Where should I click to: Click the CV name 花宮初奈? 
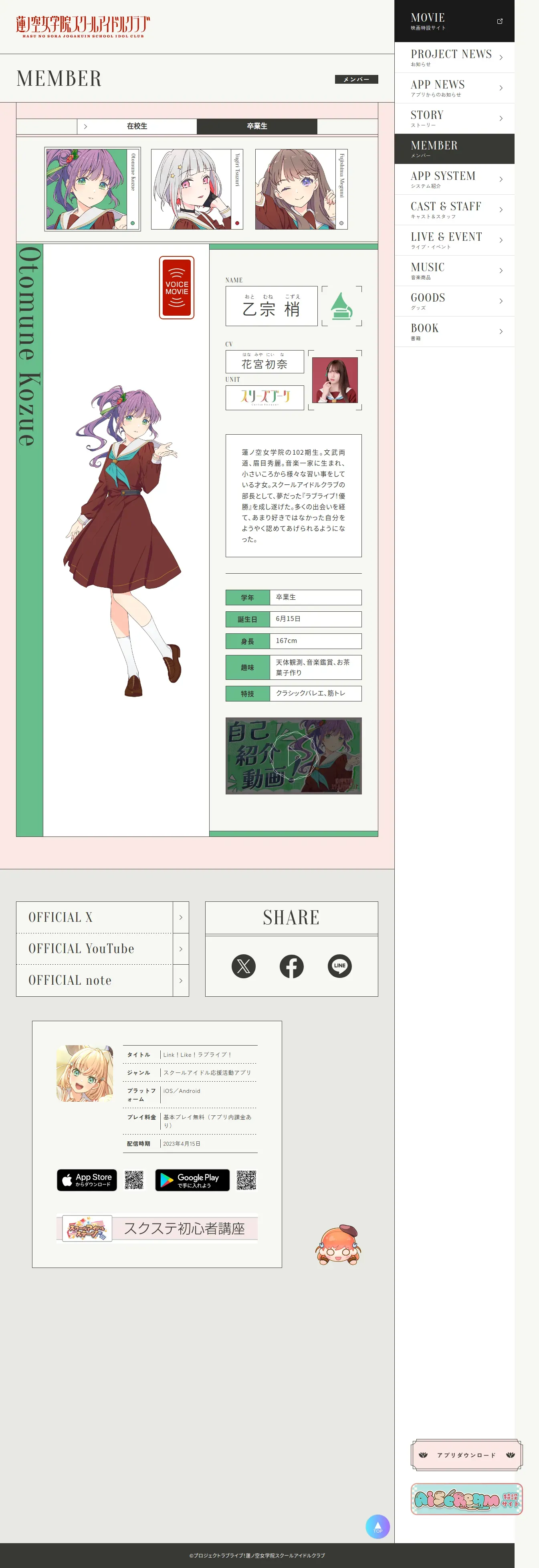(x=265, y=362)
